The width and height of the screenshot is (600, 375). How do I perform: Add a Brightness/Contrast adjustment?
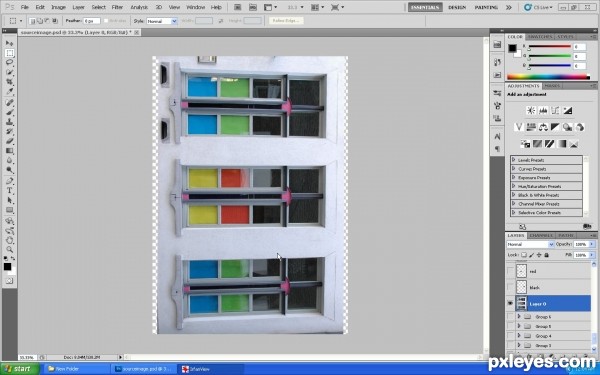click(531, 111)
